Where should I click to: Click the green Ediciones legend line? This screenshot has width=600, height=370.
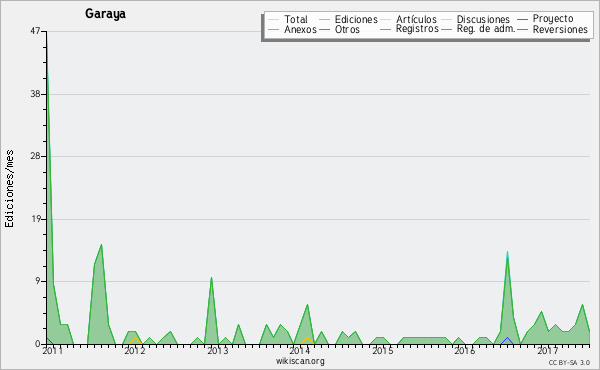click(324, 19)
